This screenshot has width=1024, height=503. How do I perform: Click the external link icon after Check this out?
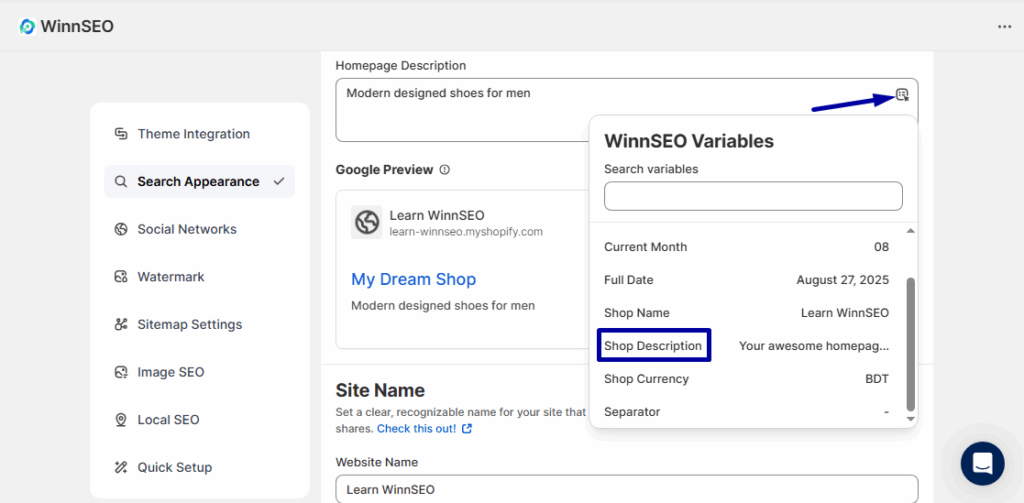coord(467,429)
